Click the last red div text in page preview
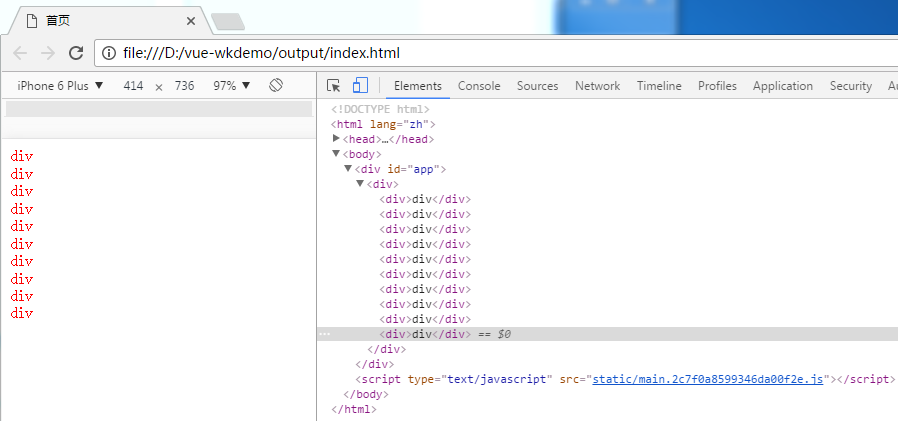Image resolution: width=898 pixels, height=421 pixels. 22,313
